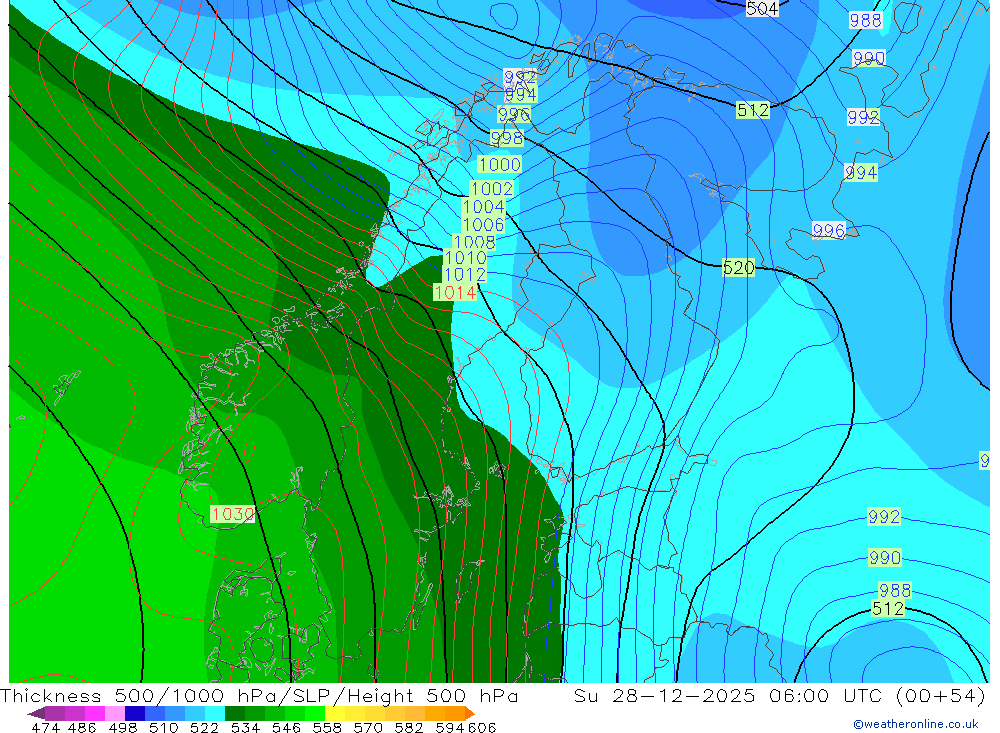
Task: Pick the yellow 558 legend color swatch
Action: click(335, 713)
